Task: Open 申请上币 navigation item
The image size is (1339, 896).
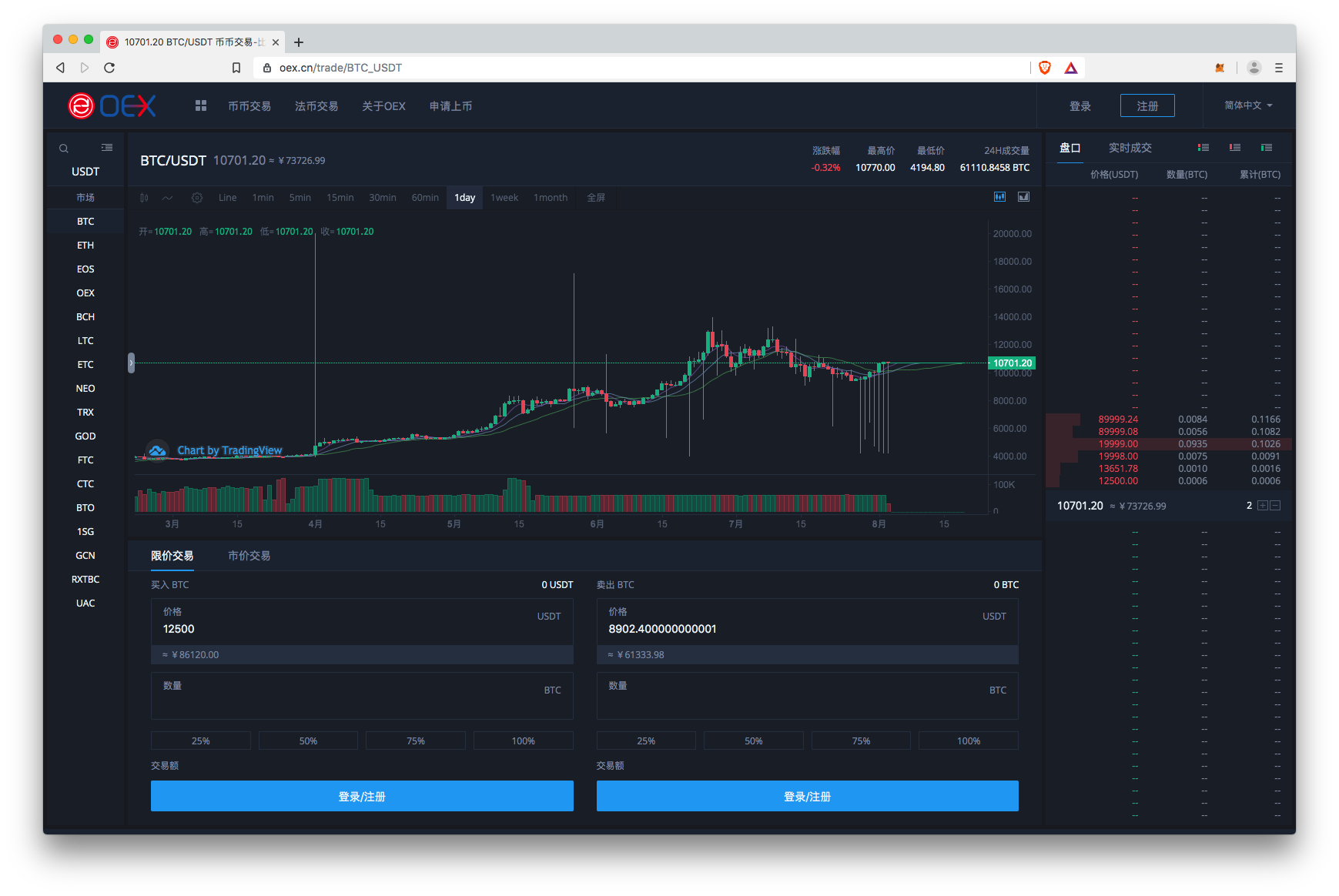Action: (450, 106)
